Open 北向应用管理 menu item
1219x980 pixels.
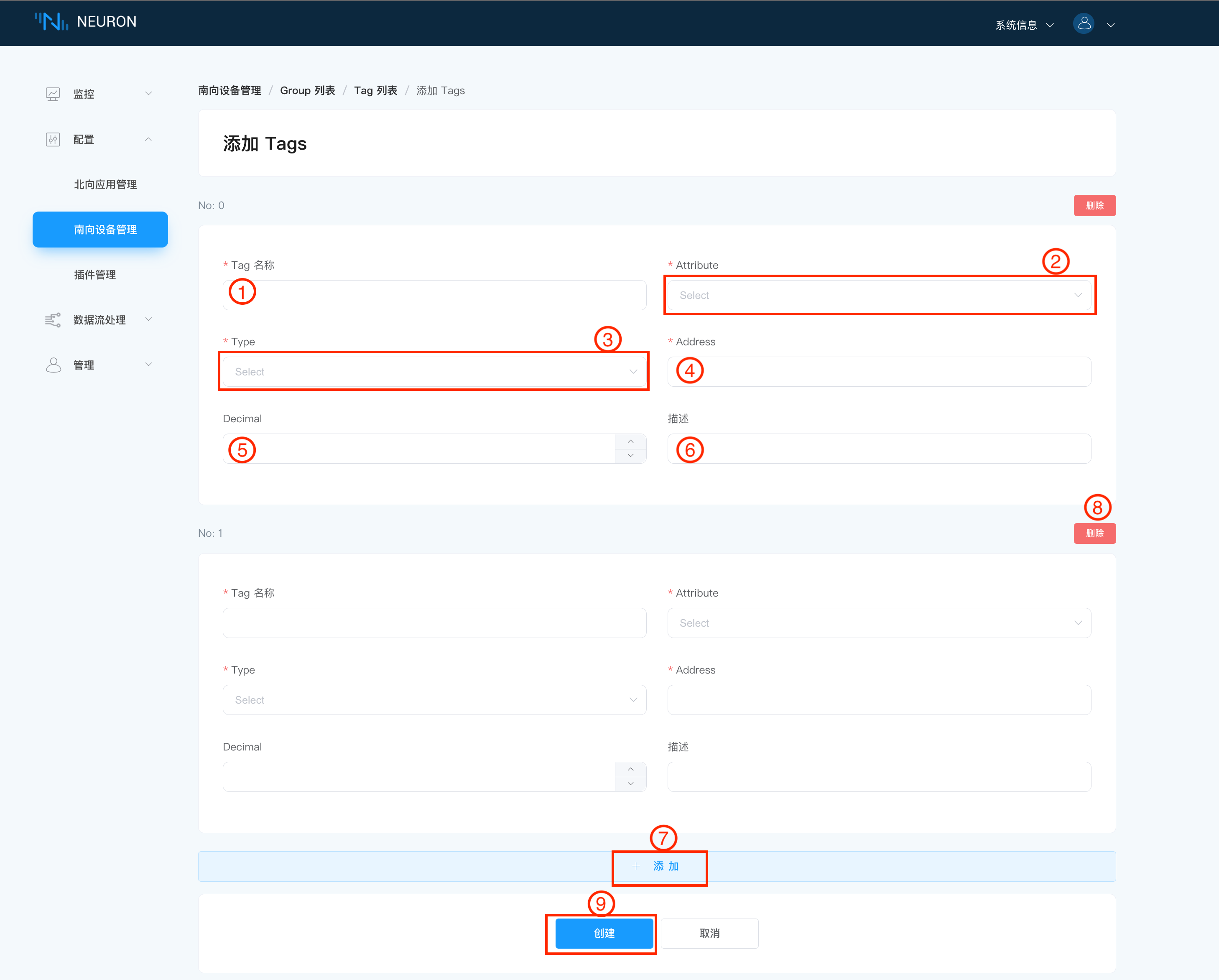(x=105, y=184)
